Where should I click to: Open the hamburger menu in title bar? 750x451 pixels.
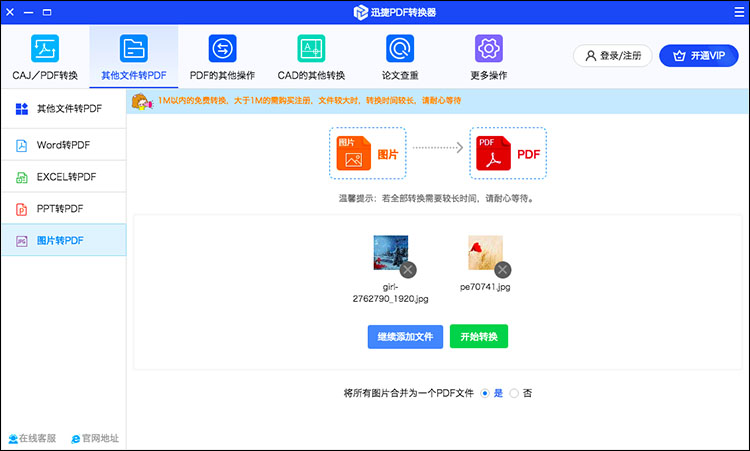pyautogui.click(x=739, y=12)
